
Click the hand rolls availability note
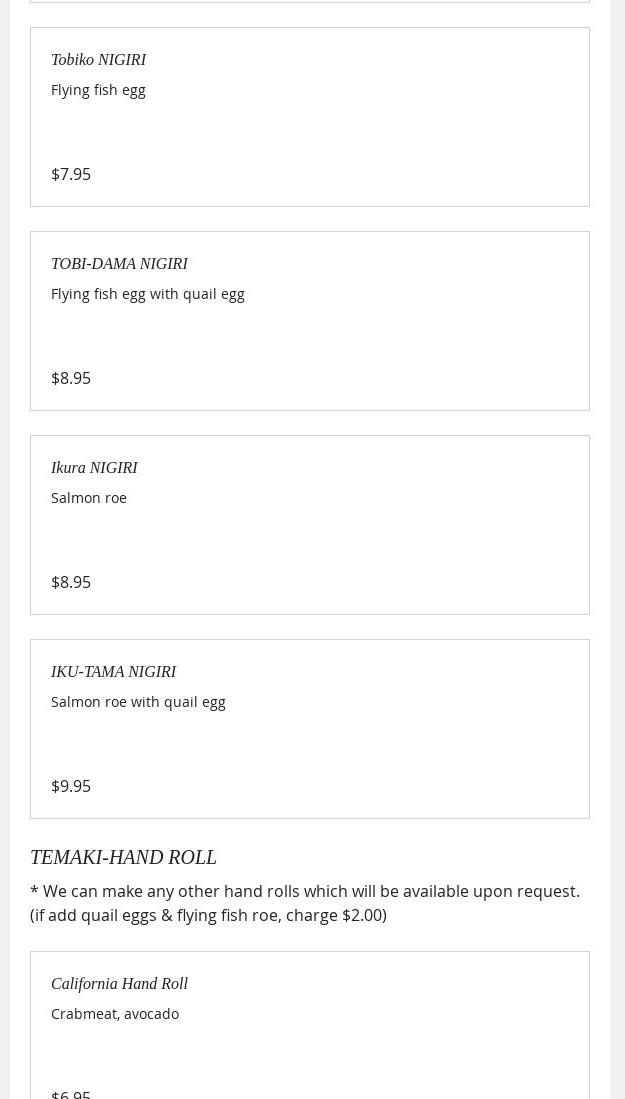click(x=304, y=891)
